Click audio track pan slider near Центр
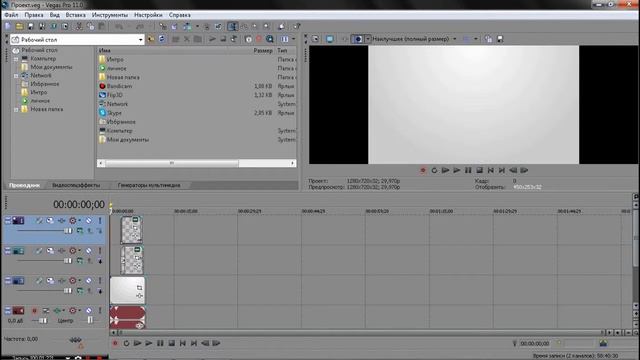The height and width of the screenshot is (360, 640). 89,320
